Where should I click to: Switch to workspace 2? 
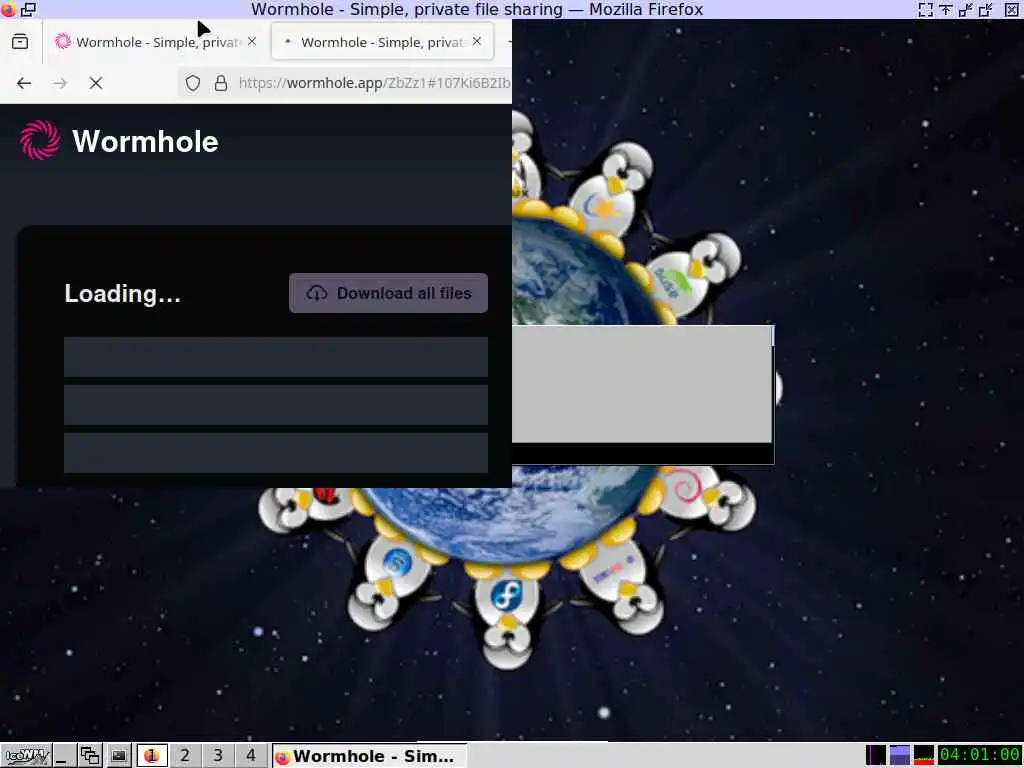pos(185,756)
